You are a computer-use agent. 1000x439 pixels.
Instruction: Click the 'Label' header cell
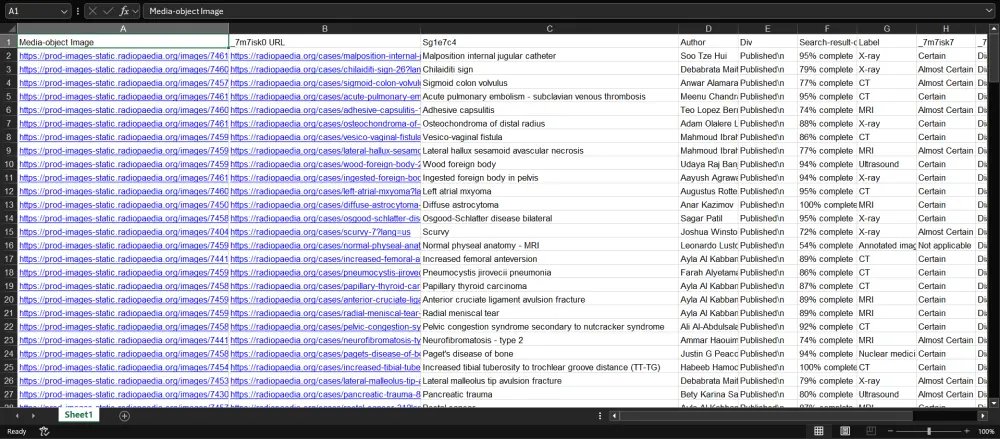click(886, 42)
